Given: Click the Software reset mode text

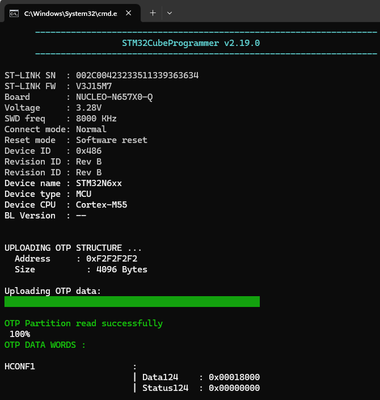Looking at the screenshot, I should tap(111, 140).
